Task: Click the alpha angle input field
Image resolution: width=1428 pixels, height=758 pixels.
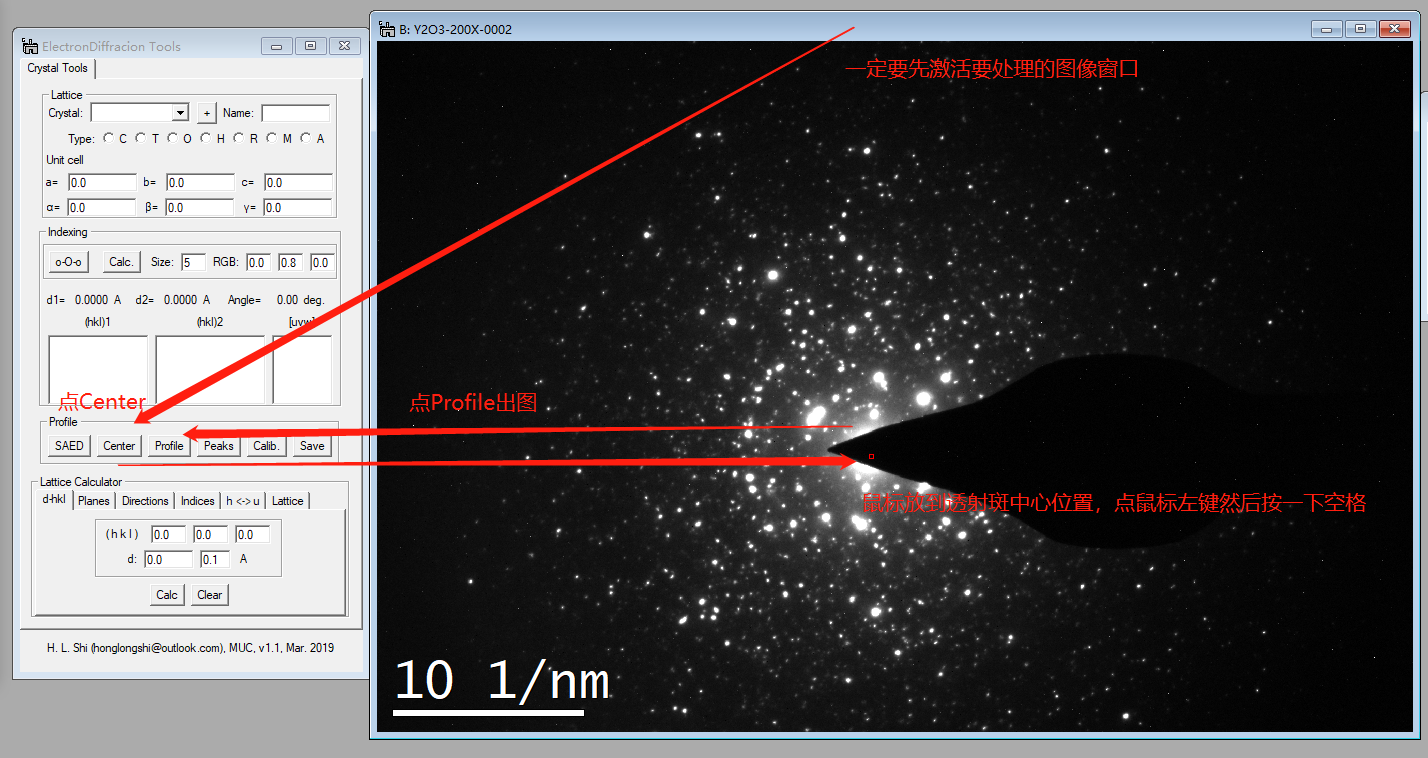Action: [101, 208]
